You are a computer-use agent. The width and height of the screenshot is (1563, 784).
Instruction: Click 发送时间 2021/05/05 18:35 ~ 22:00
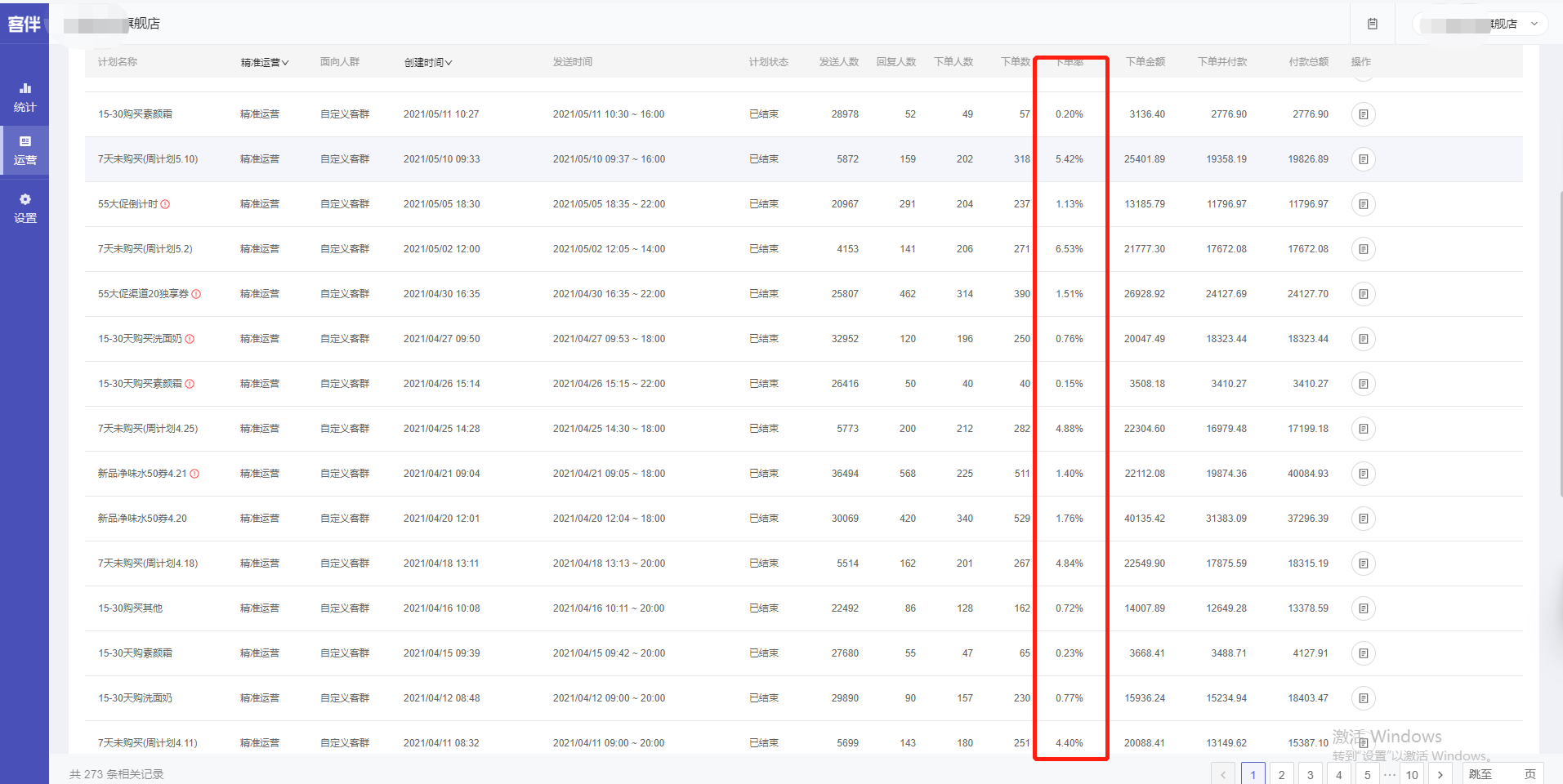[x=609, y=204]
